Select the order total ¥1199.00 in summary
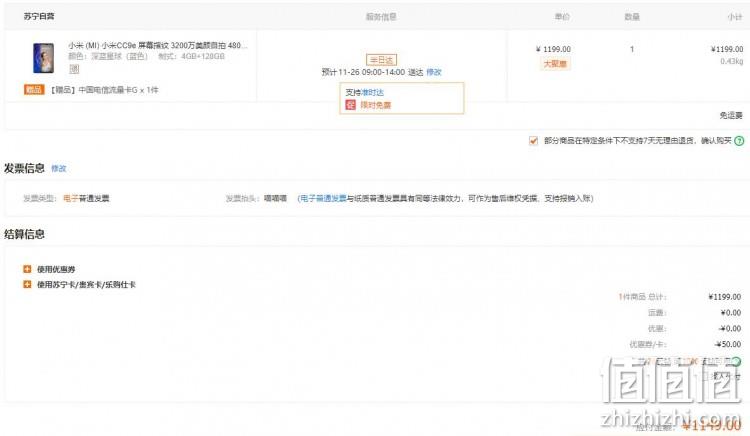The width and height of the screenshot is (750, 436). (725, 297)
